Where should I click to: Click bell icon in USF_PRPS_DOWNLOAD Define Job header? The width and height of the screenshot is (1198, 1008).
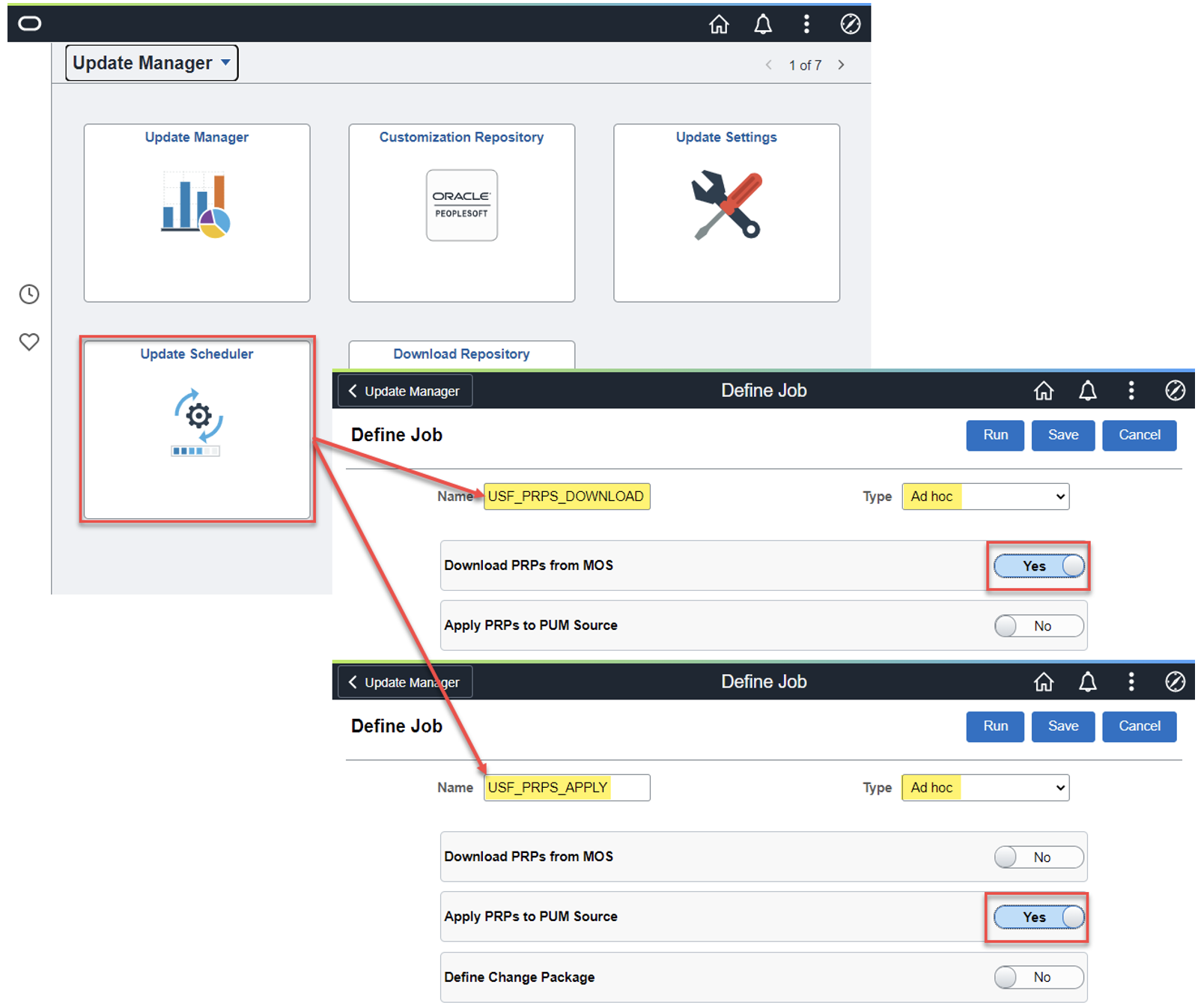point(1088,391)
